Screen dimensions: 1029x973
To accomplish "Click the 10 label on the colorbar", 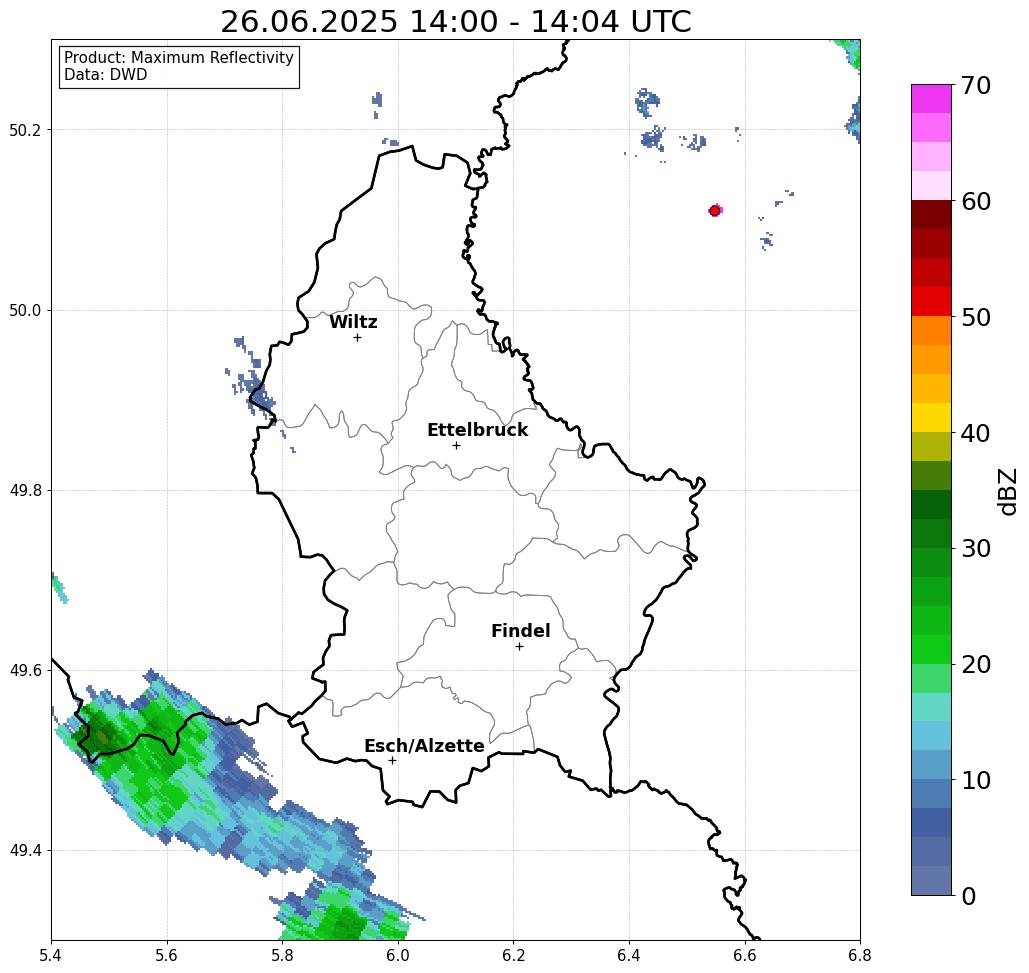I will [x=976, y=780].
